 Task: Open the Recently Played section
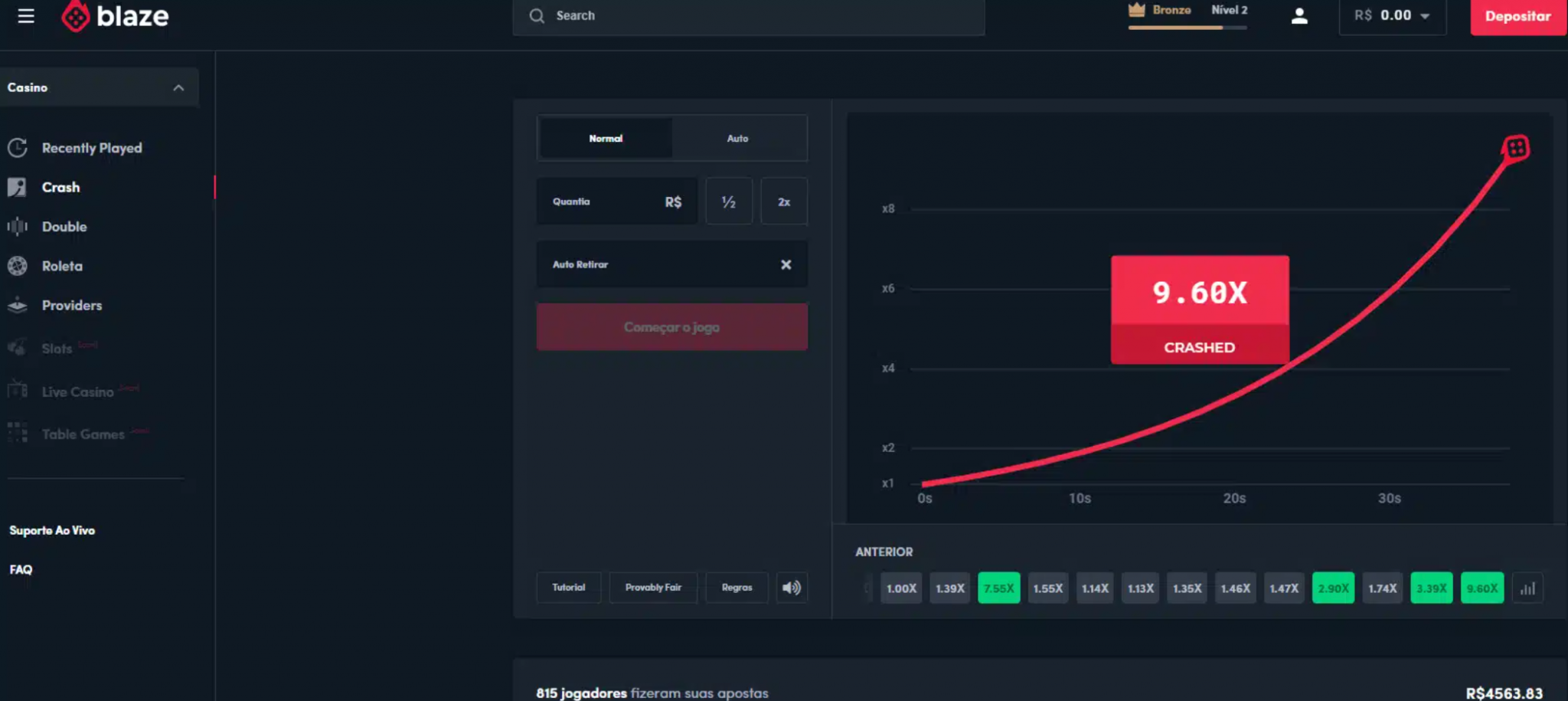pos(16,147)
